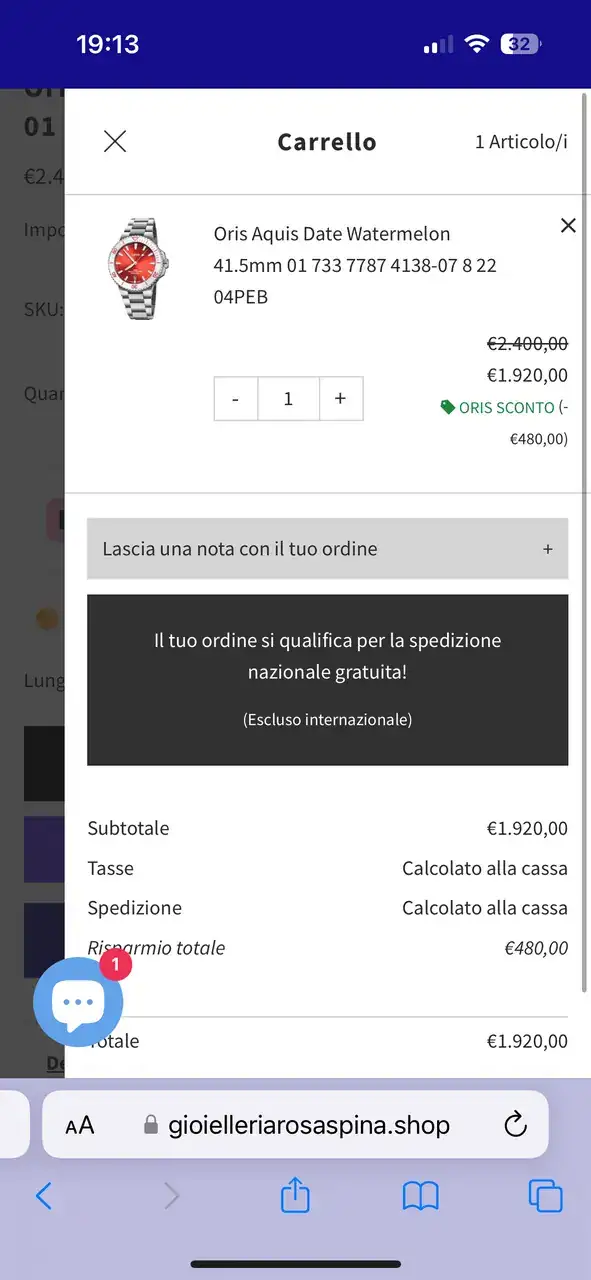
Task: Decrease quantity with minus button
Action: [236, 399]
